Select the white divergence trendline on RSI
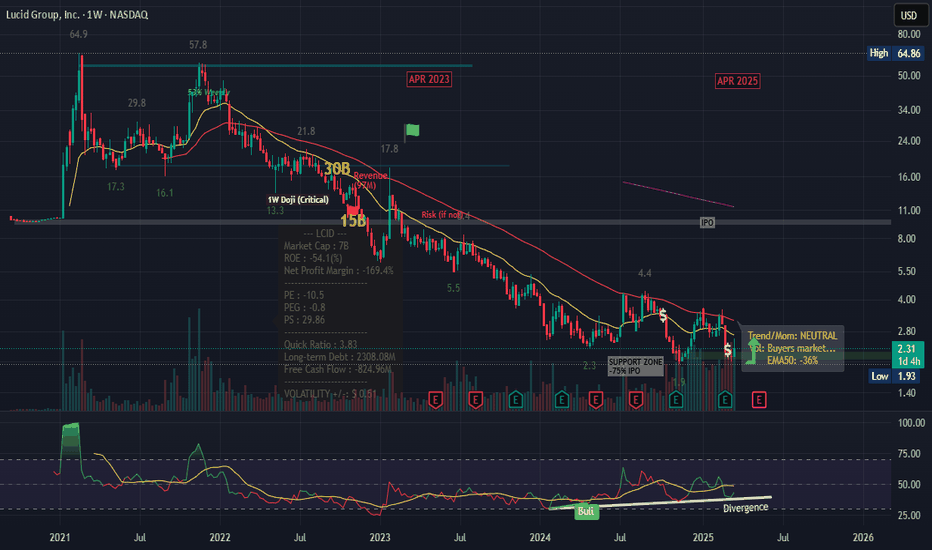The image size is (932, 550). [660, 502]
